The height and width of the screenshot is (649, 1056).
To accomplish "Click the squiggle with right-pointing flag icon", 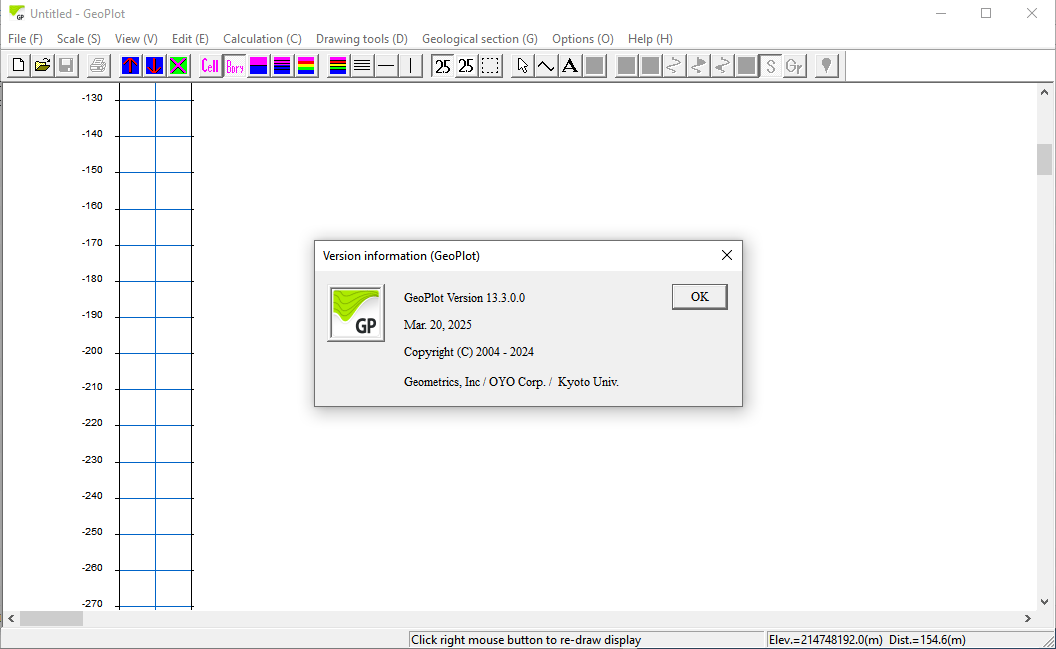I will 698,66.
